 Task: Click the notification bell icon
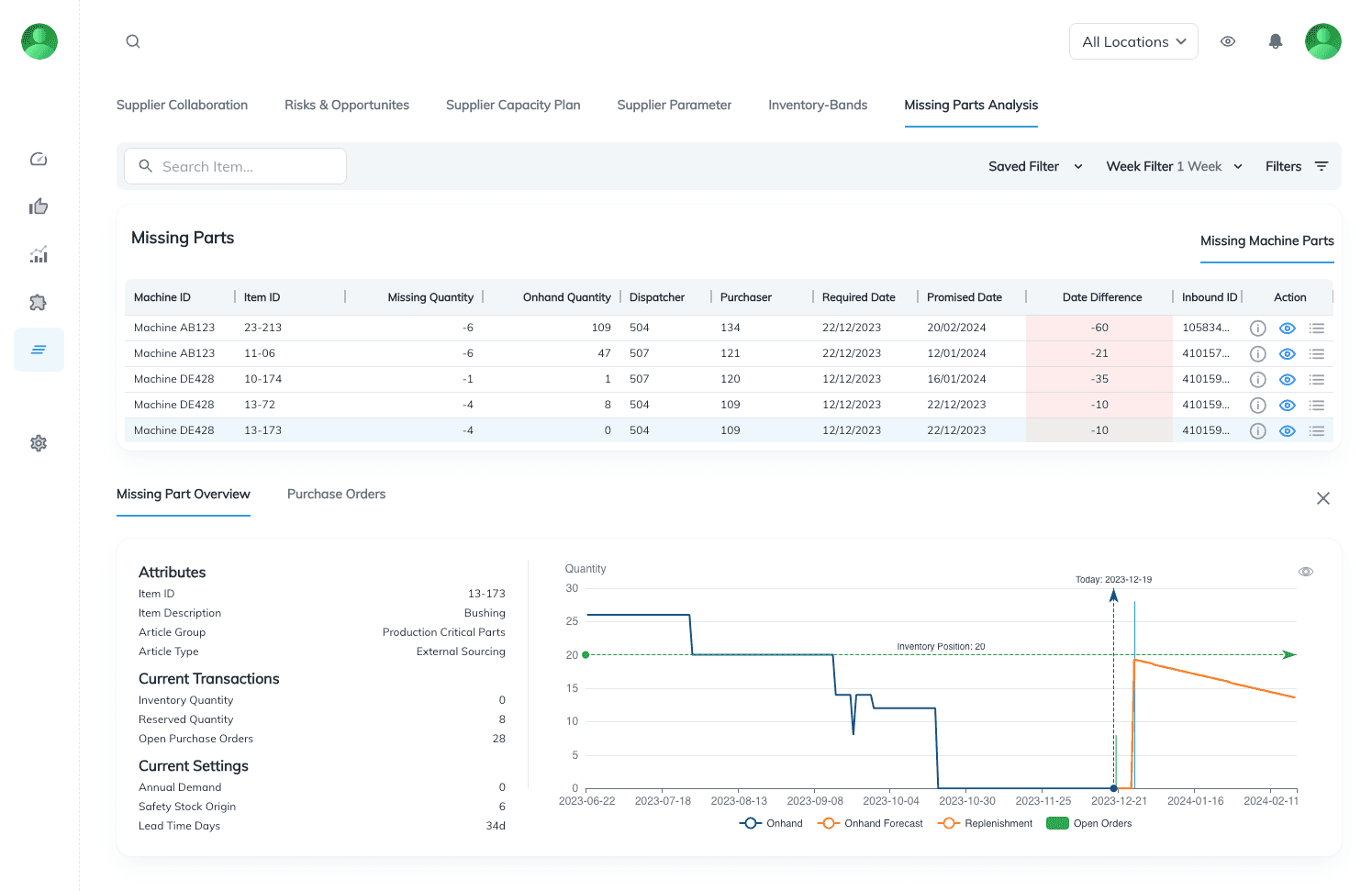(1275, 41)
